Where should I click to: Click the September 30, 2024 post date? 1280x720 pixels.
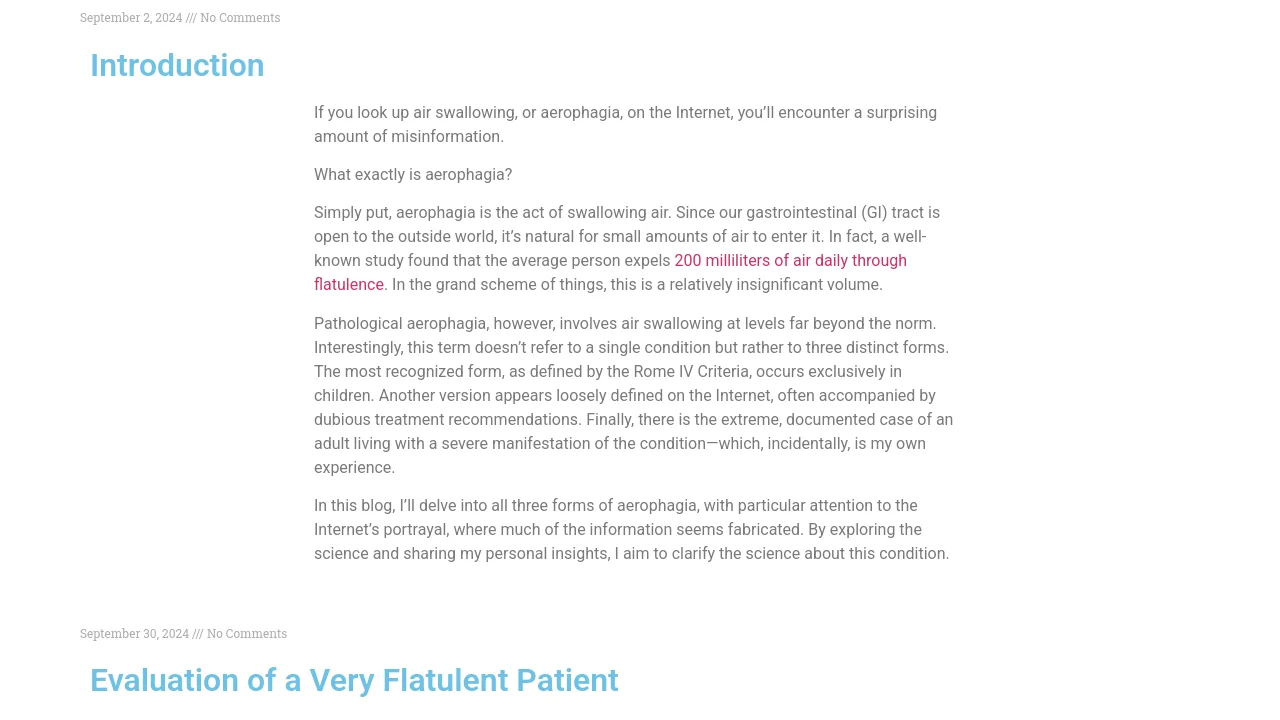[134, 634]
